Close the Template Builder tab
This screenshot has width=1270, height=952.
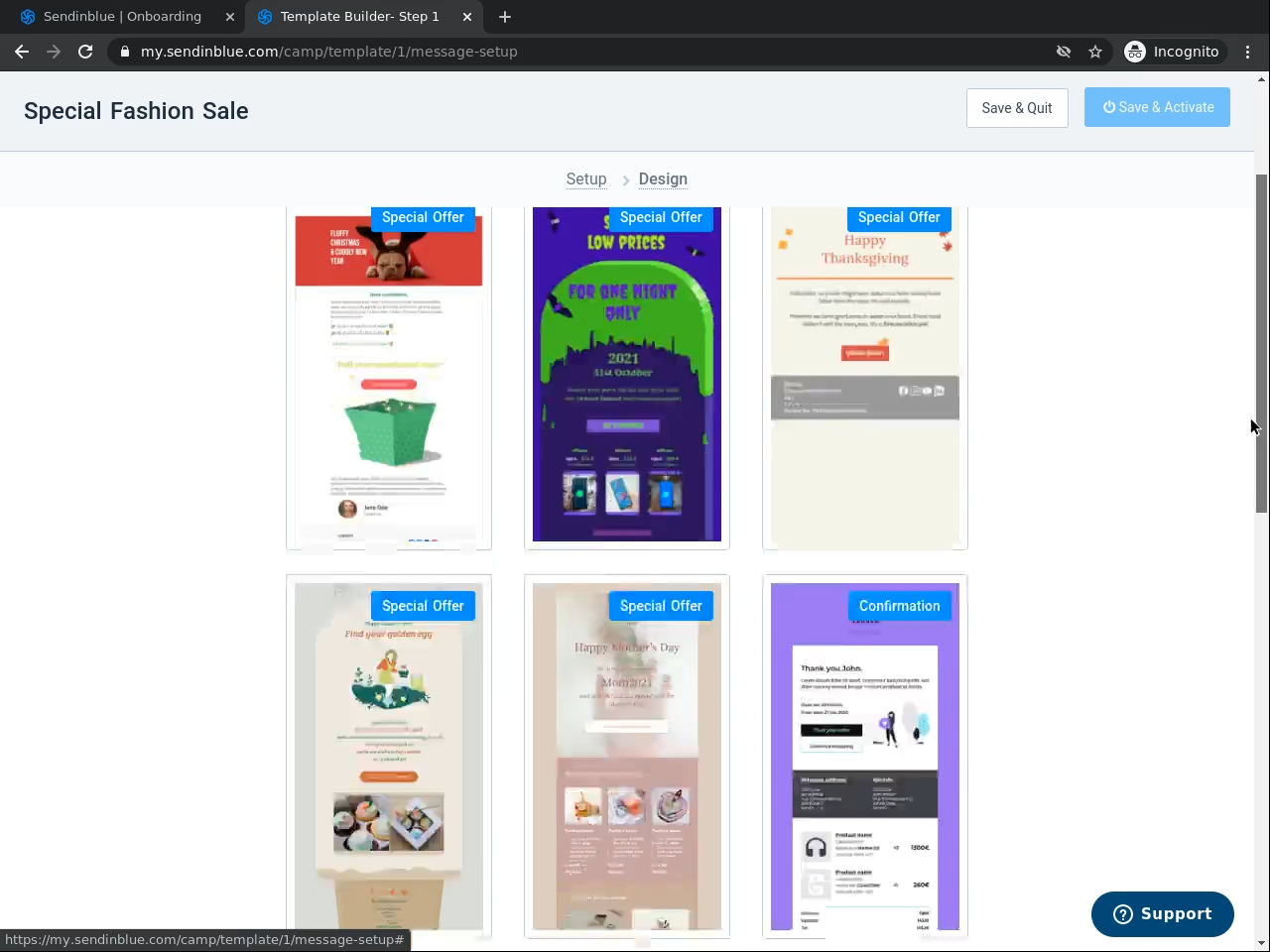[x=467, y=17]
